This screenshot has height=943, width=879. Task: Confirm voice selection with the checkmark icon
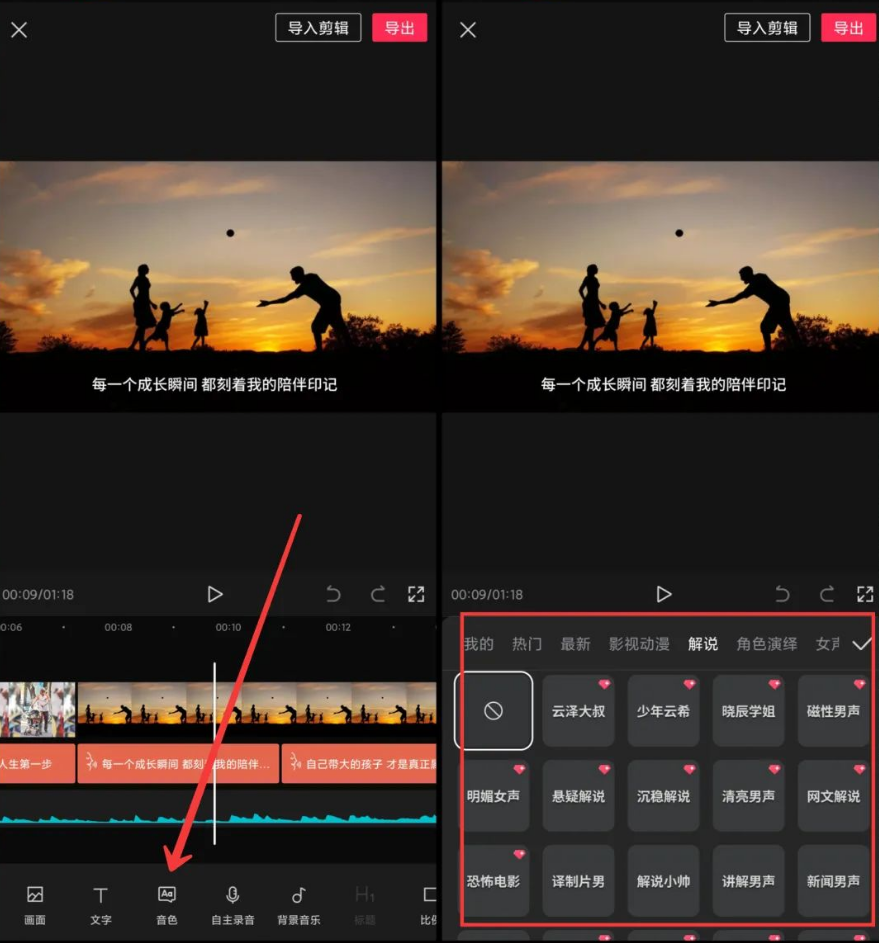coord(860,644)
